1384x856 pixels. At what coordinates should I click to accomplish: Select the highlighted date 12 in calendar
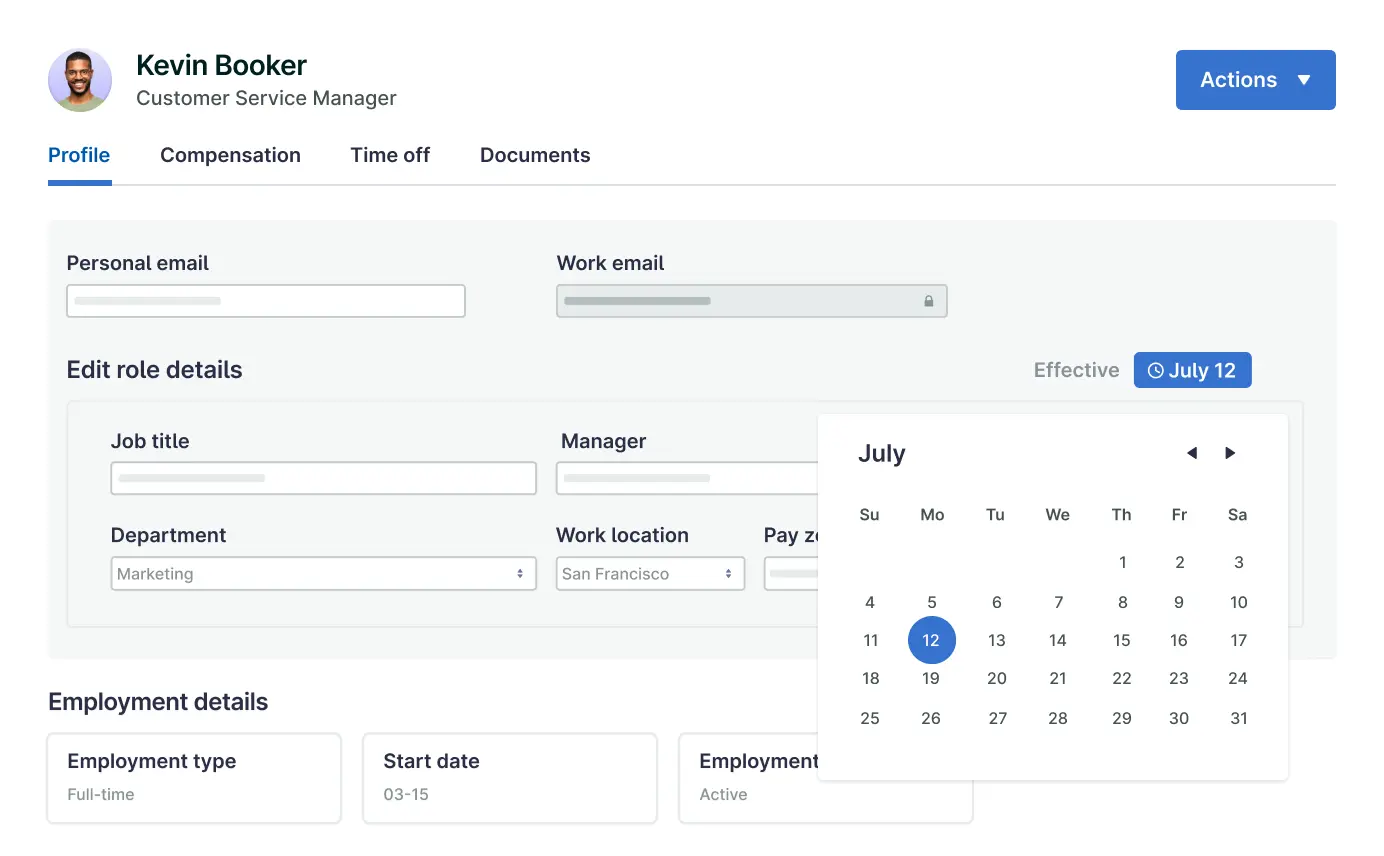pyautogui.click(x=931, y=640)
